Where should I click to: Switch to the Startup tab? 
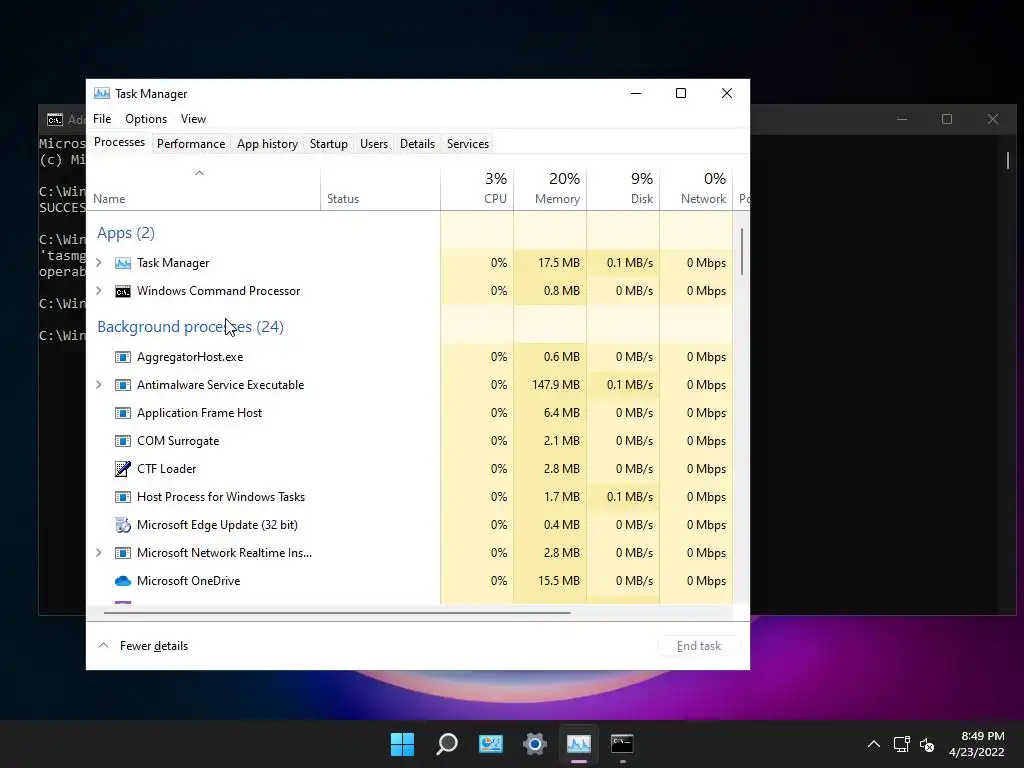coord(328,144)
